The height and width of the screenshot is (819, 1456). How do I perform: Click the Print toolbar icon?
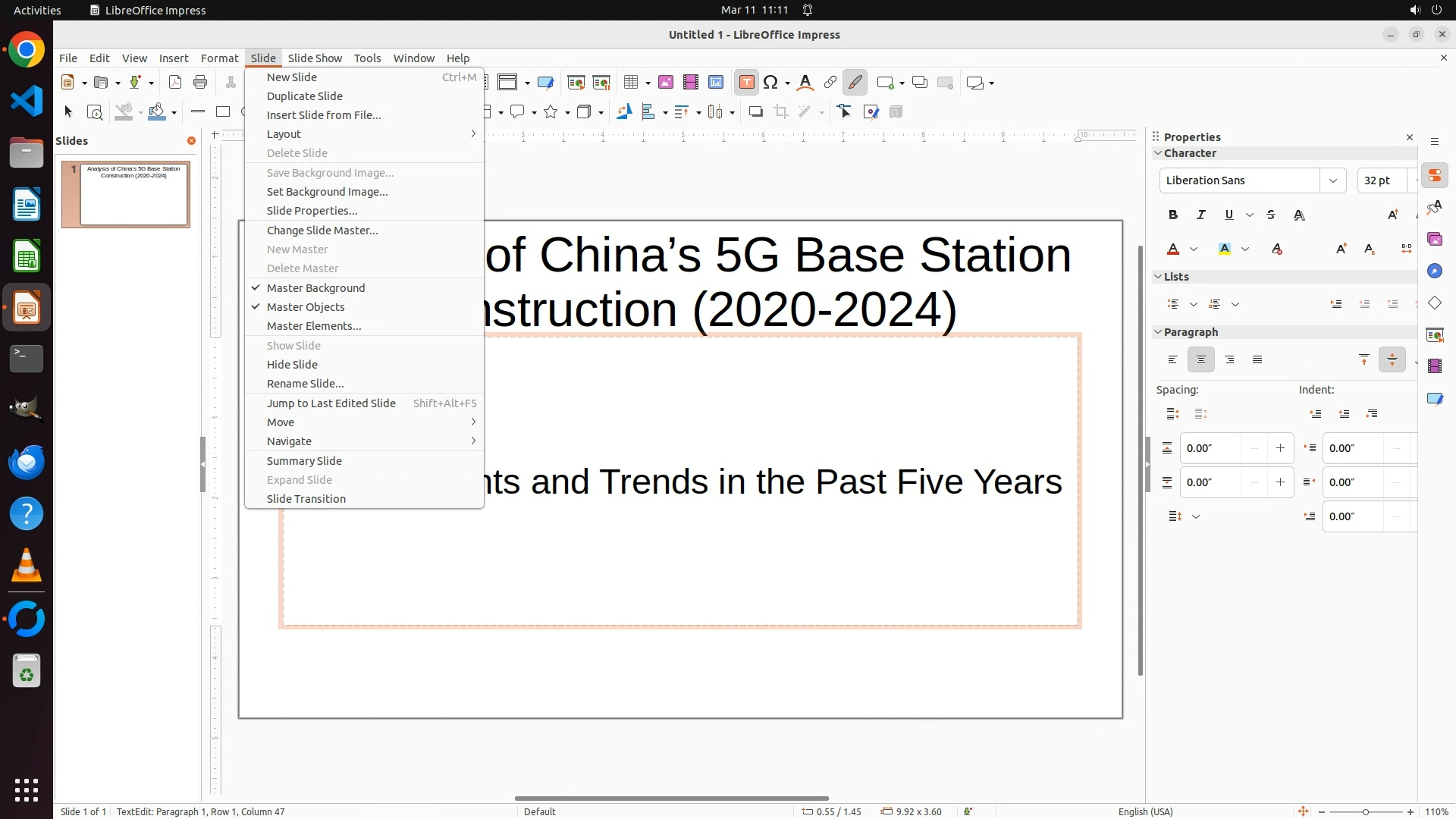200,83
